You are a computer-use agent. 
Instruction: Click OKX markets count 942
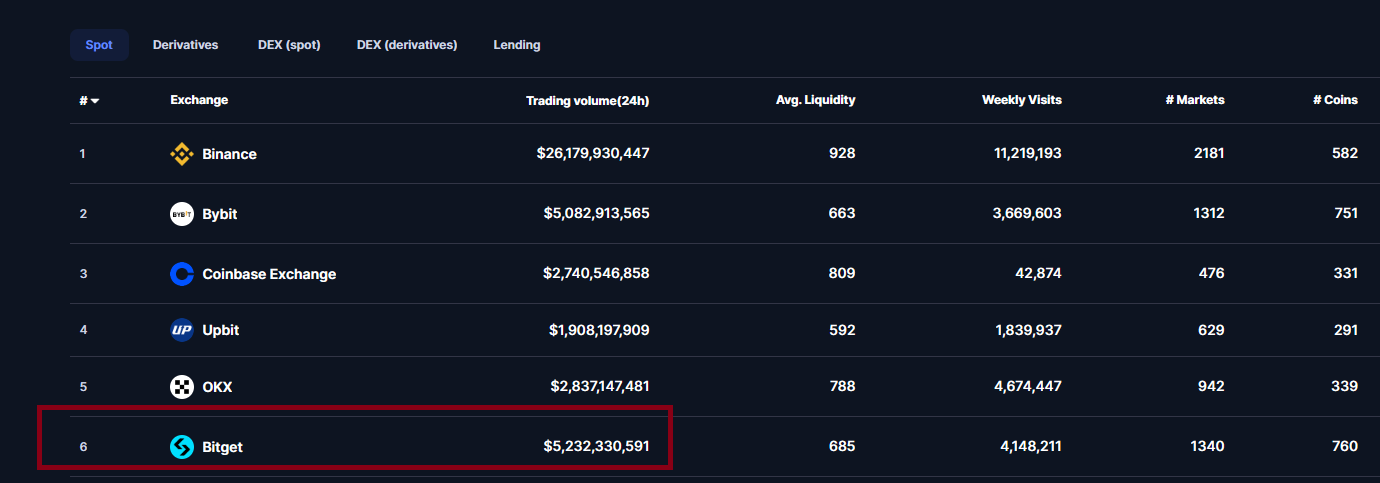[x=1211, y=387]
